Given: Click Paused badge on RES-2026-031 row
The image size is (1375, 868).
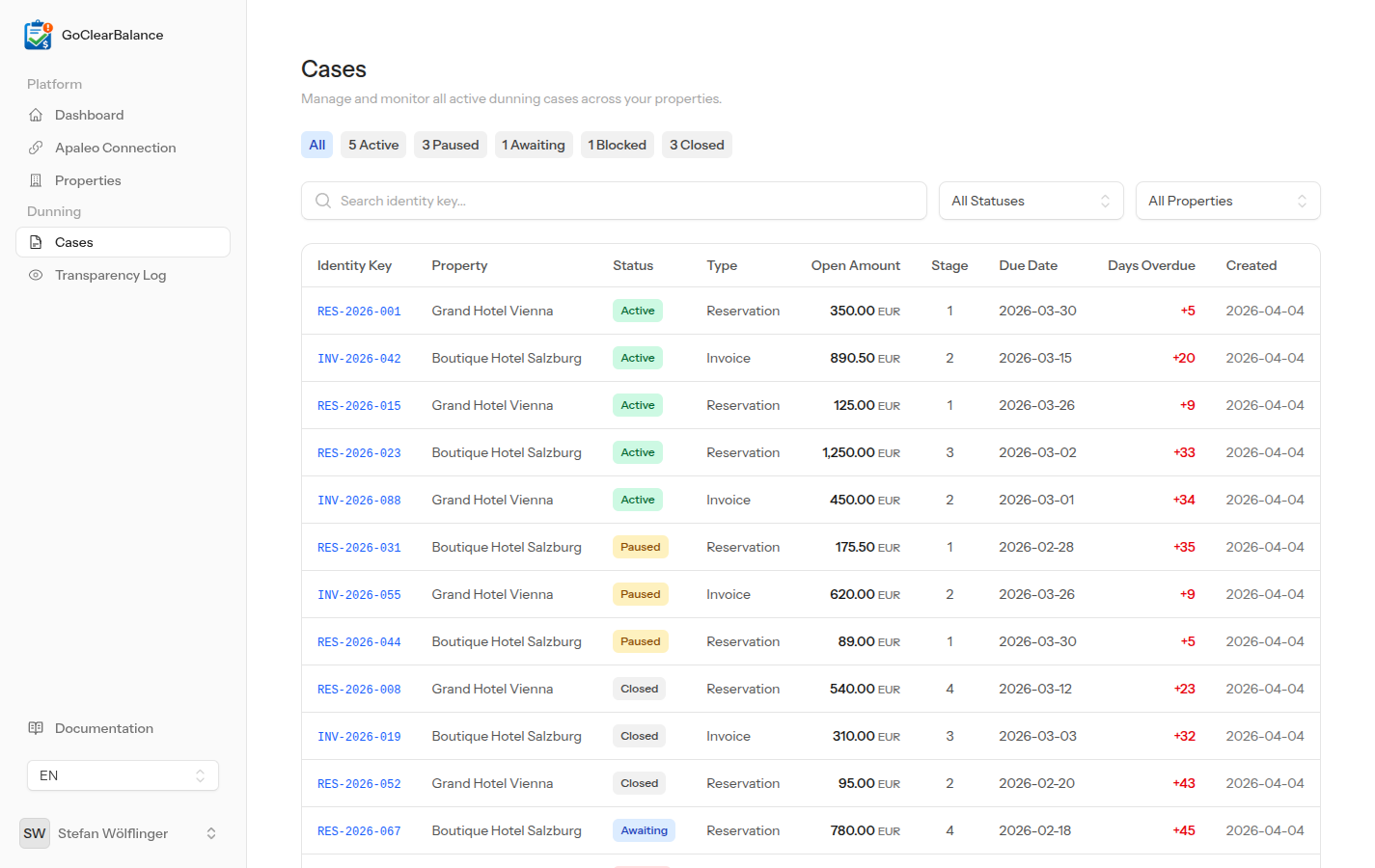Looking at the screenshot, I should coord(641,547).
